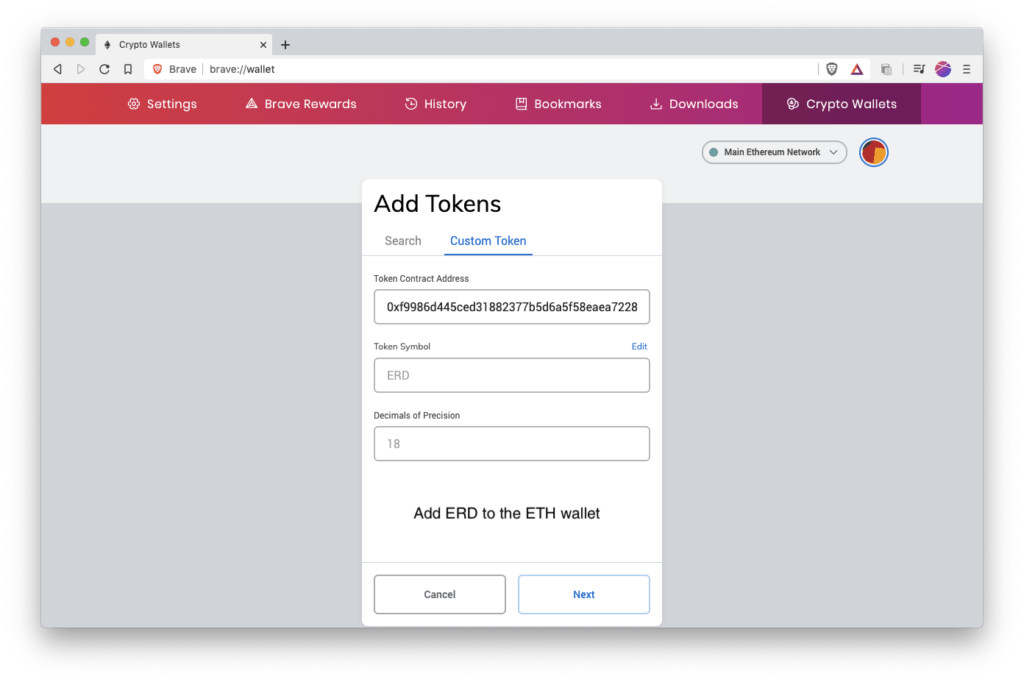The image size is (1024, 682).
Task: Open the Brave Rewards BAT triangle icon
Action: (857, 69)
